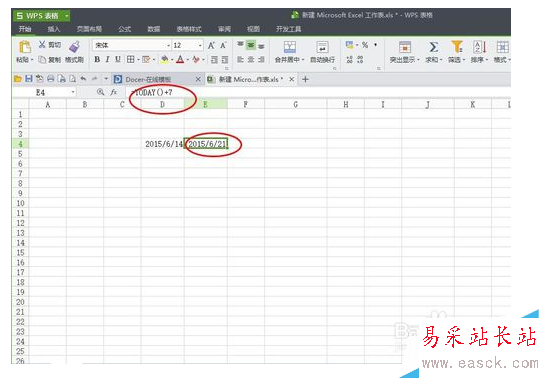539x378 pixels.
Task: Align text to the left
Action: tap(240, 59)
